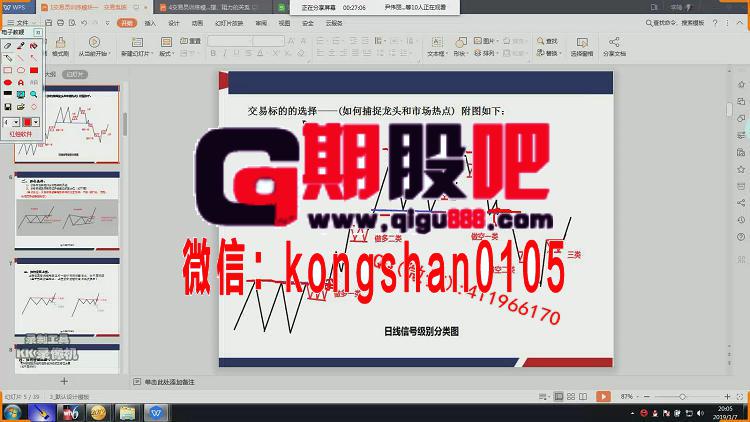Switch to the 审阅 ribbon tab
The width and height of the screenshot is (750, 422).
[261, 23]
